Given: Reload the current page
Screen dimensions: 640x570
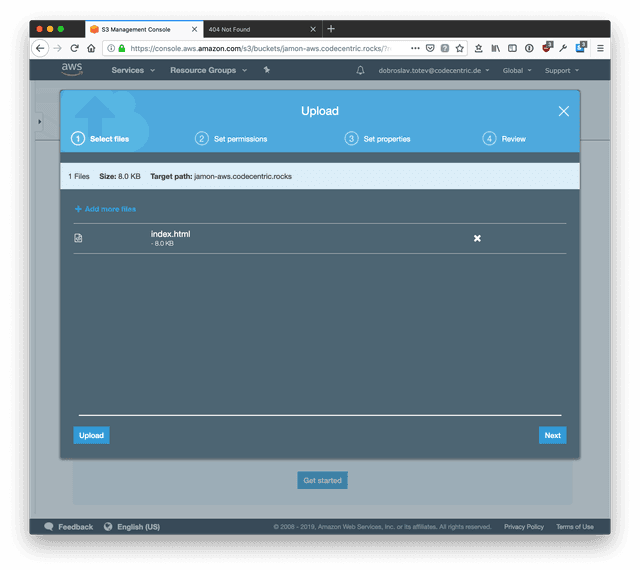Looking at the screenshot, I should click(x=74, y=48).
